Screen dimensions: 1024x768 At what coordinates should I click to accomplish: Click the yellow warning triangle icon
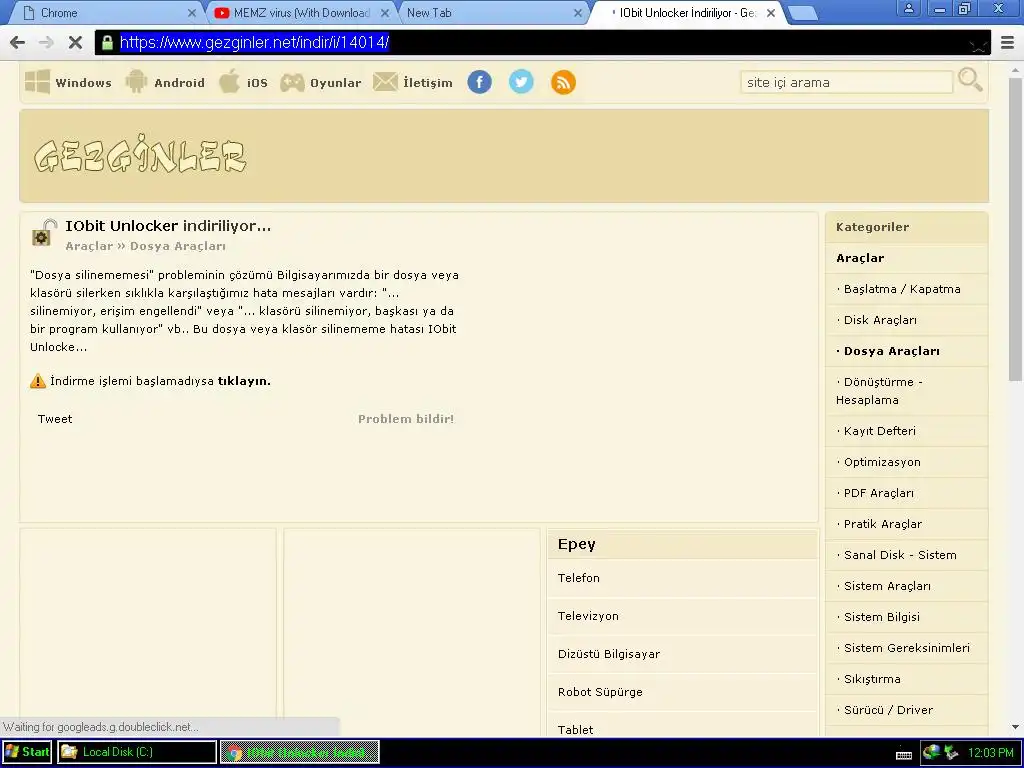click(38, 381)
